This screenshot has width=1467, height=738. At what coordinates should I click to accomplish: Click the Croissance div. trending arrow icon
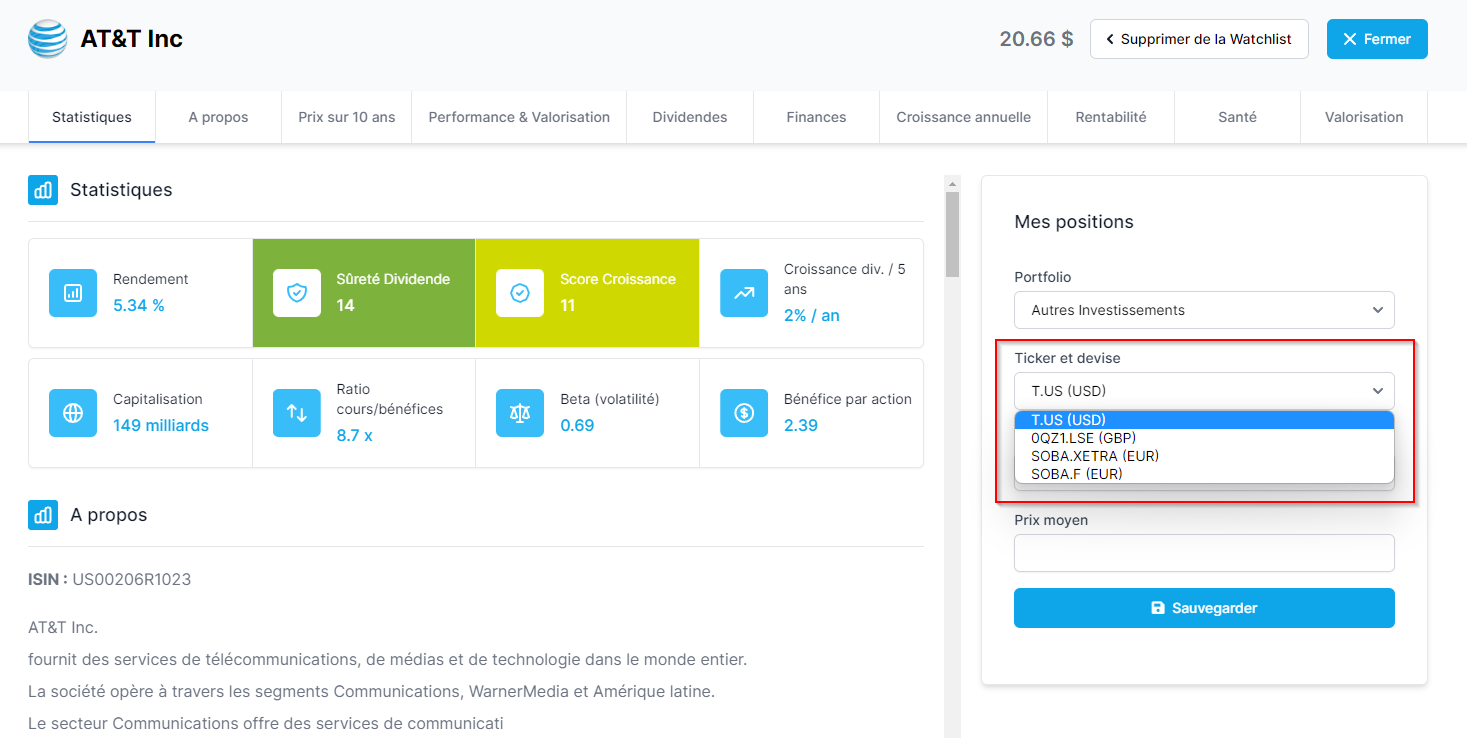point(744,293)
